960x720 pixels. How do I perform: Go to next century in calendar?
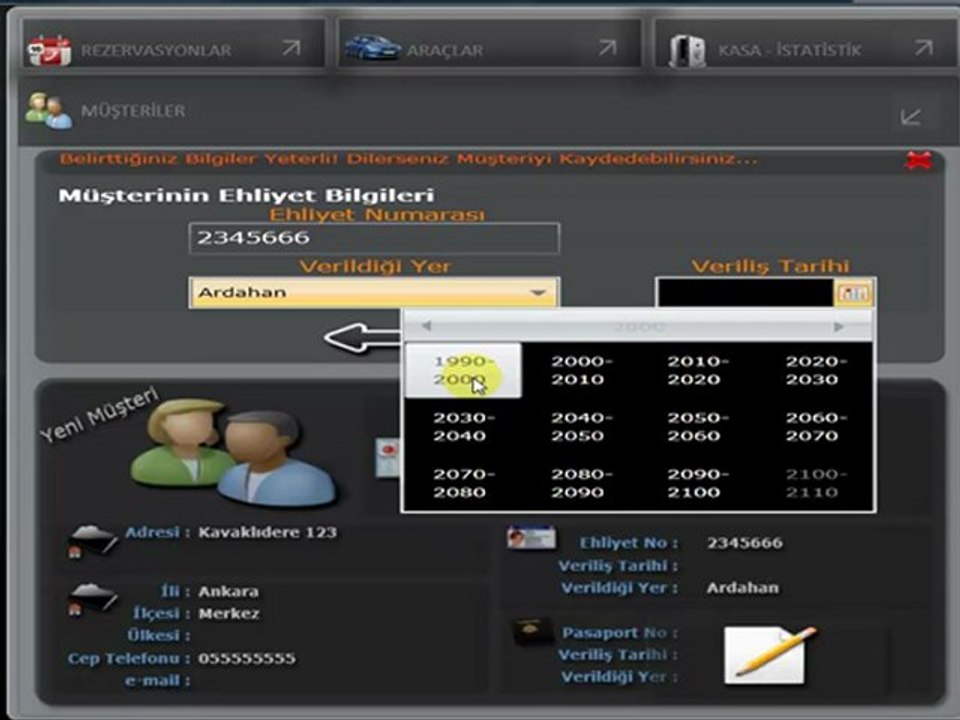point(839,327)
